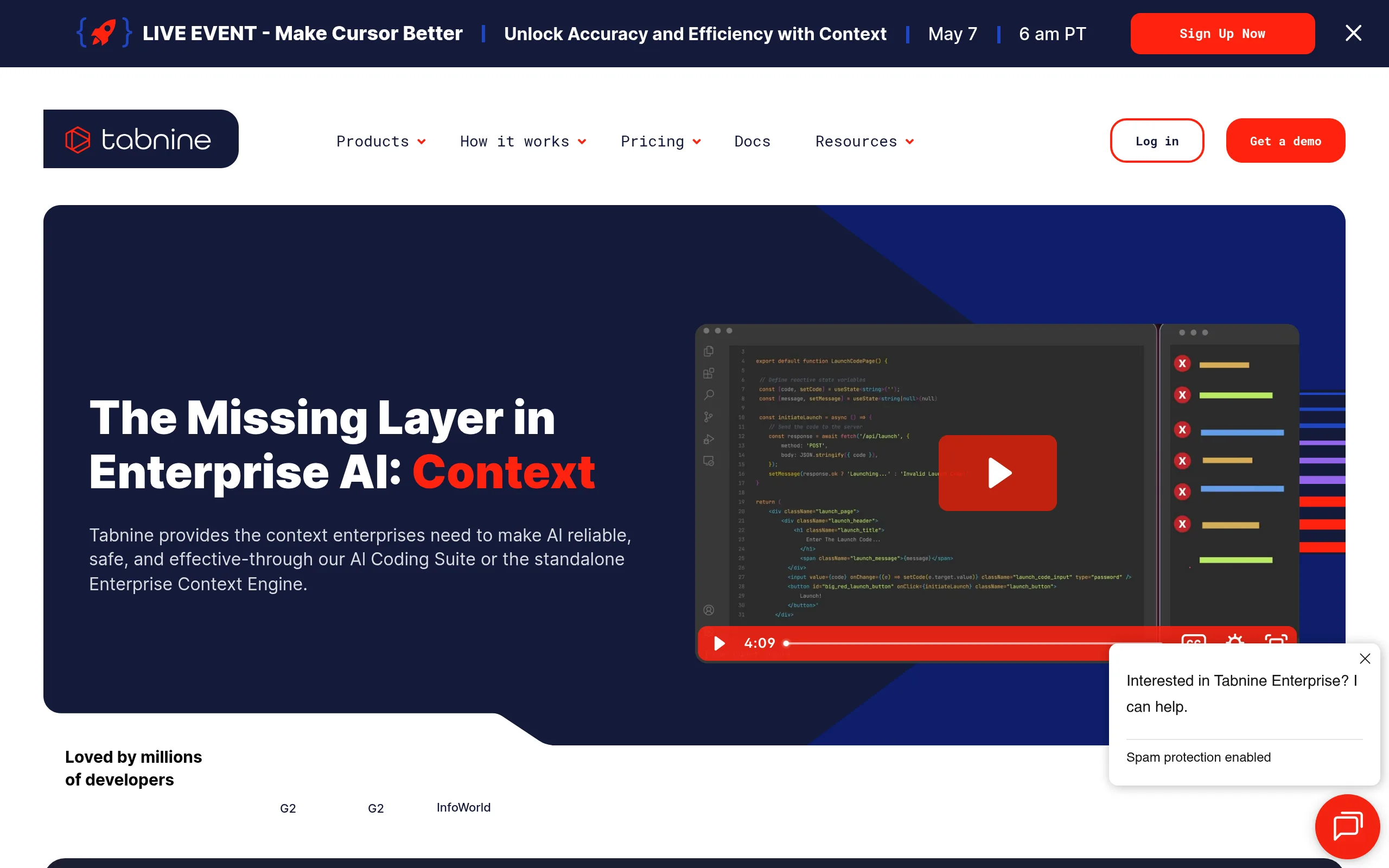
Task: Click the source control icon in video editor sidebar
Action: click(x=708, y=417)
